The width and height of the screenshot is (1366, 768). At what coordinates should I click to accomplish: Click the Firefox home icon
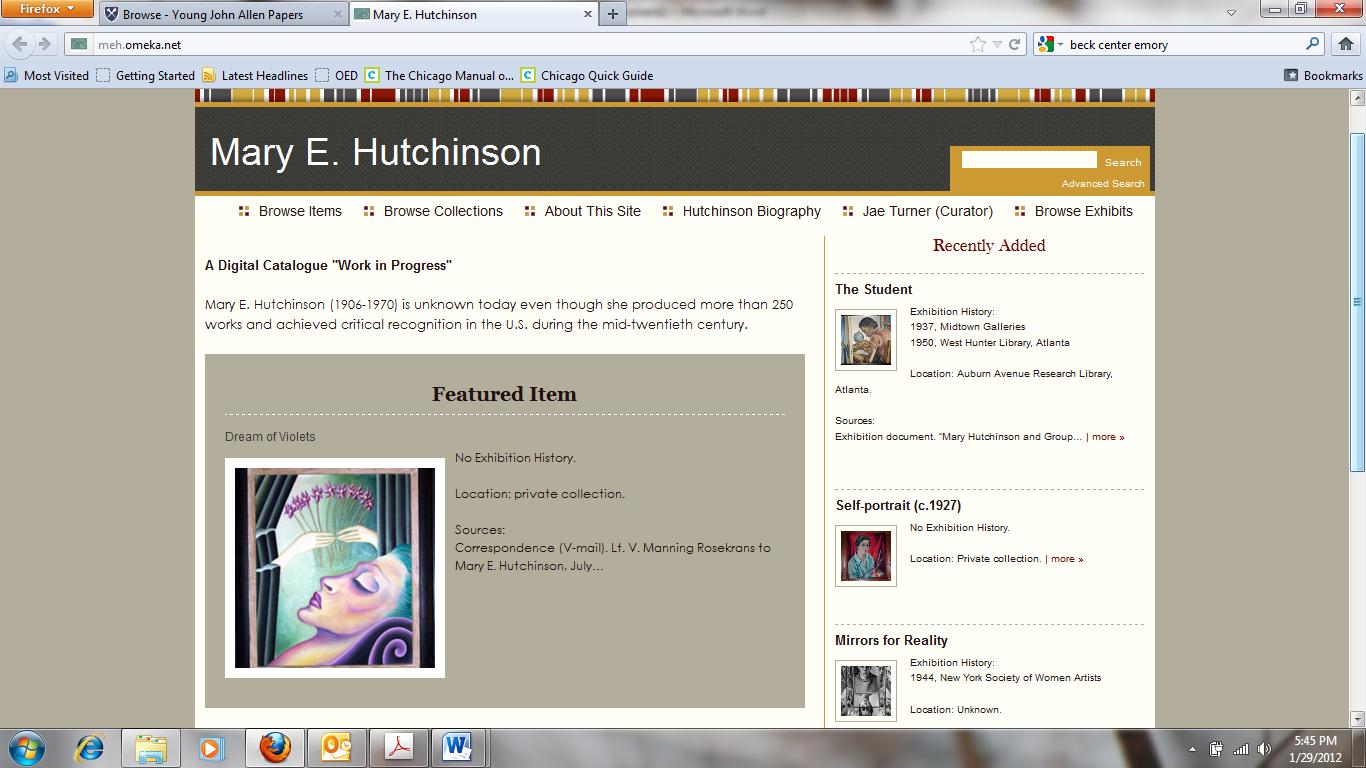1346,44
